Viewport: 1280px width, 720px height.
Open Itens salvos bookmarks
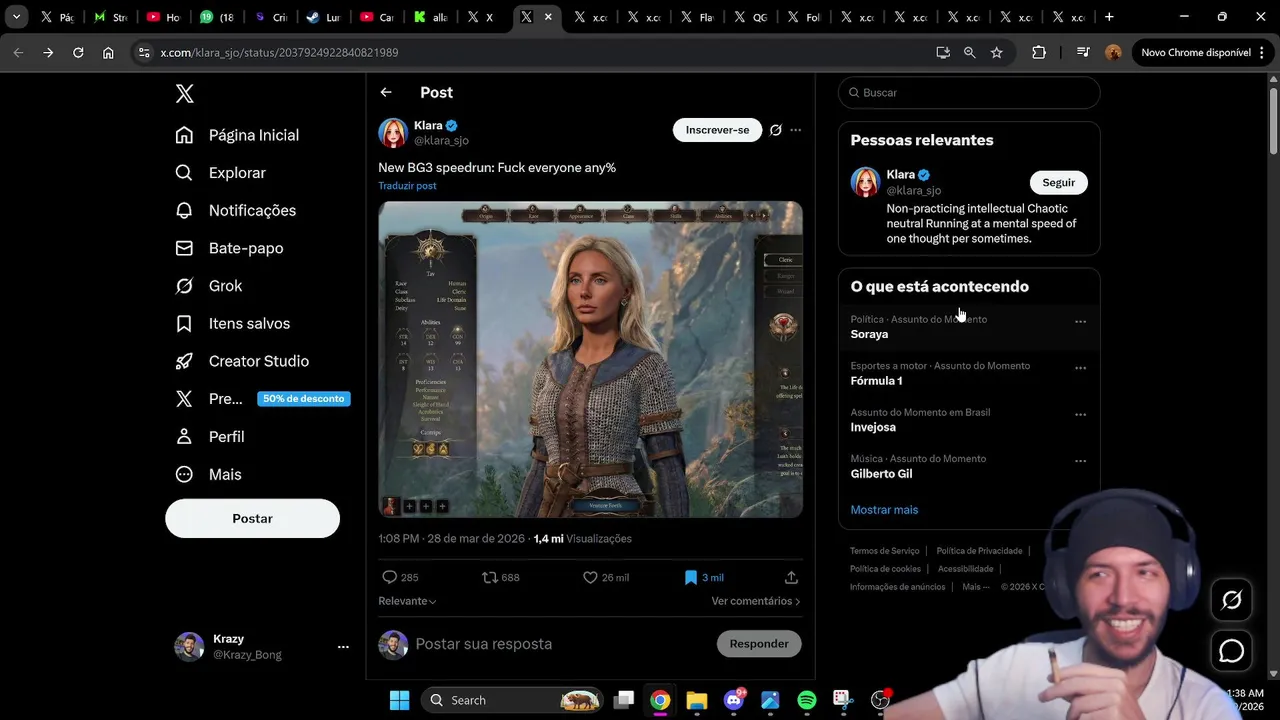pyautogui.click(x=232, y=323)
